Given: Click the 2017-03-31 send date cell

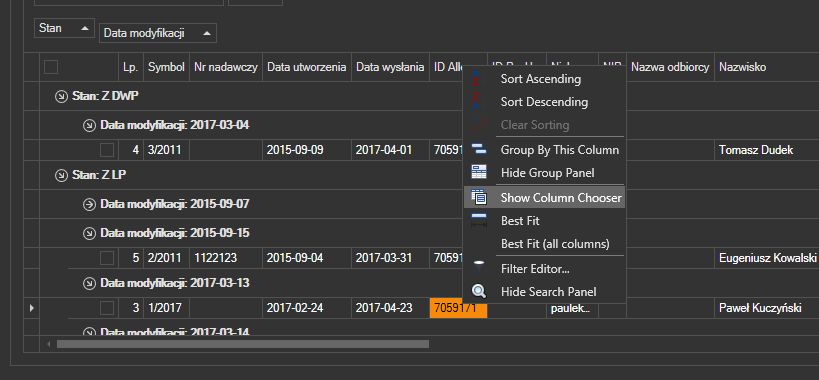Looking at the screenshot, I should tap(390, 258).
